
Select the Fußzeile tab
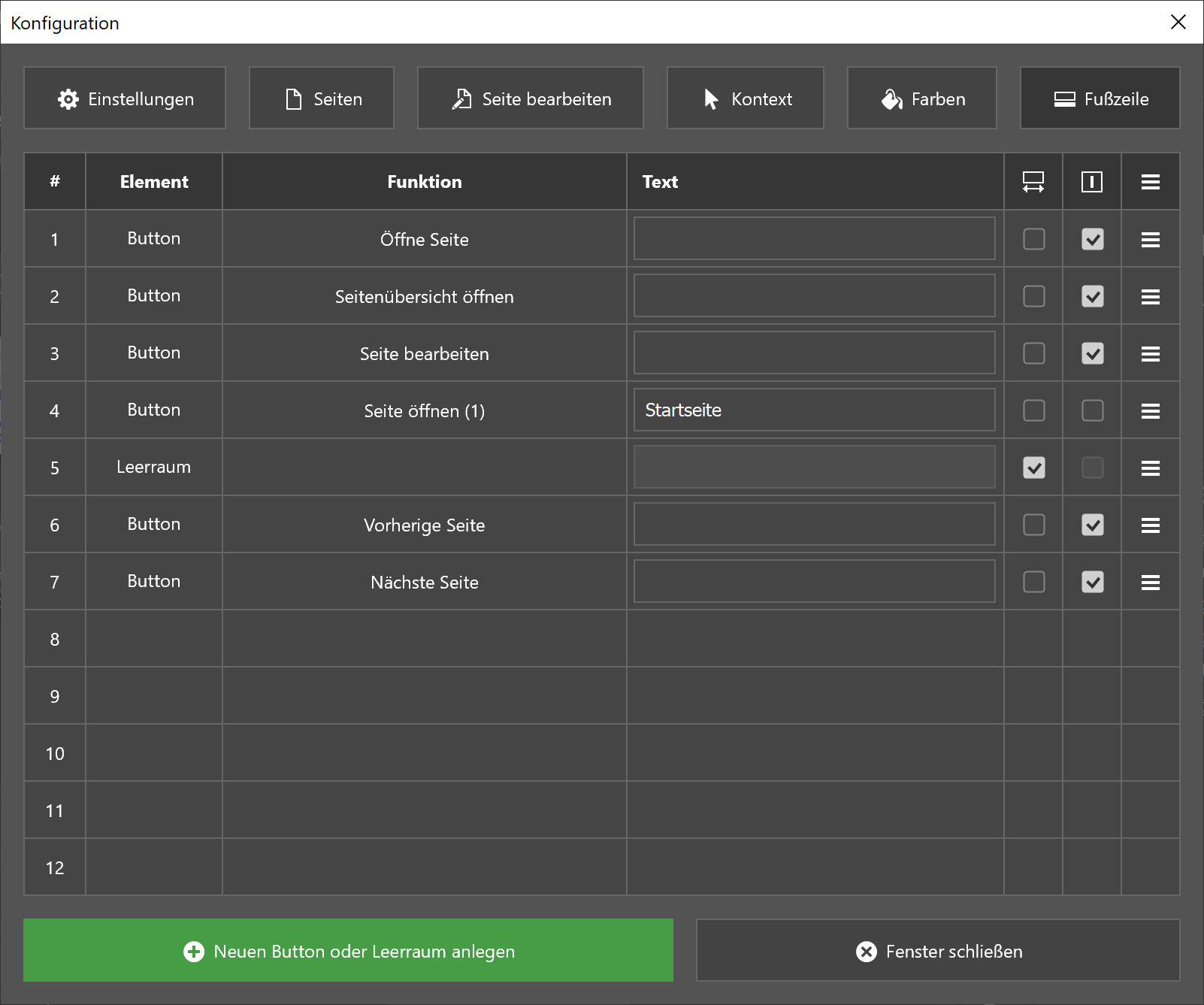1100,98
